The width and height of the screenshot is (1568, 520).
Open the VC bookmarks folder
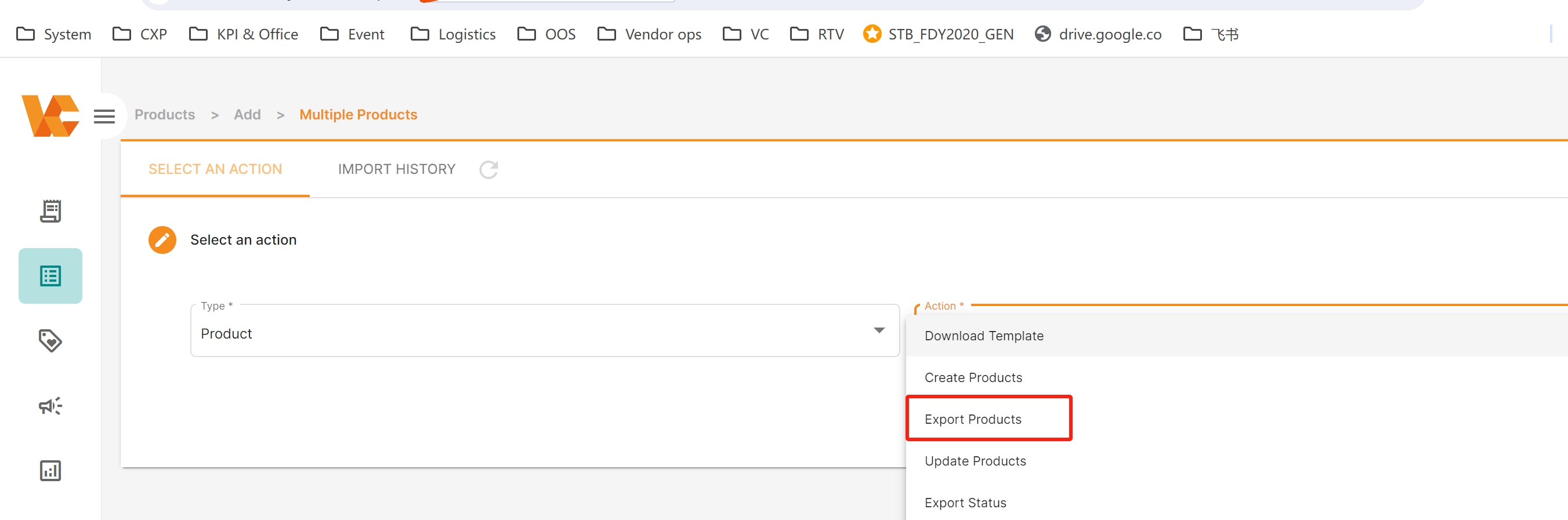click(x=745, y=34)
